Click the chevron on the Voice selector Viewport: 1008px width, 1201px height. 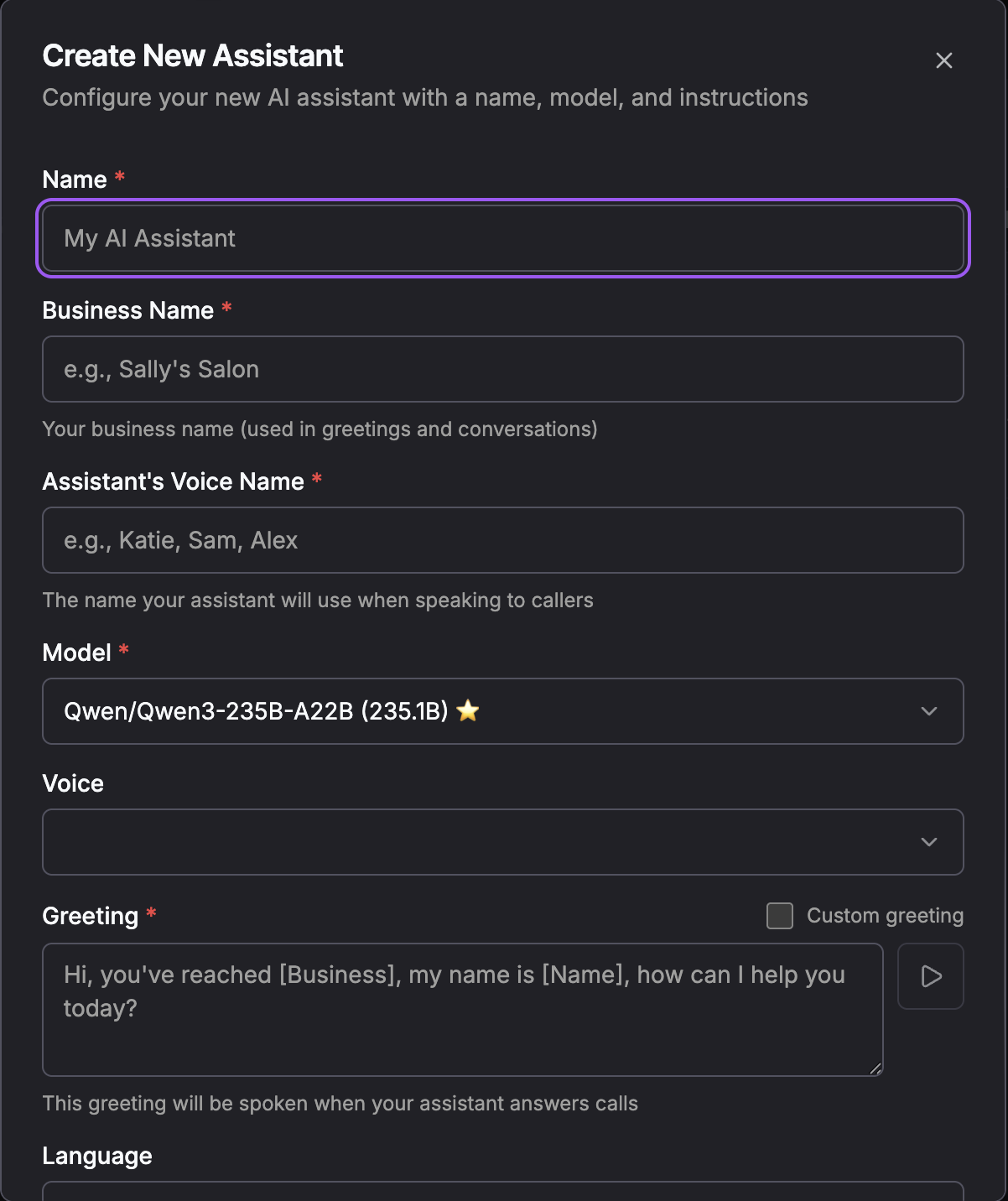[x=928, y=841]
